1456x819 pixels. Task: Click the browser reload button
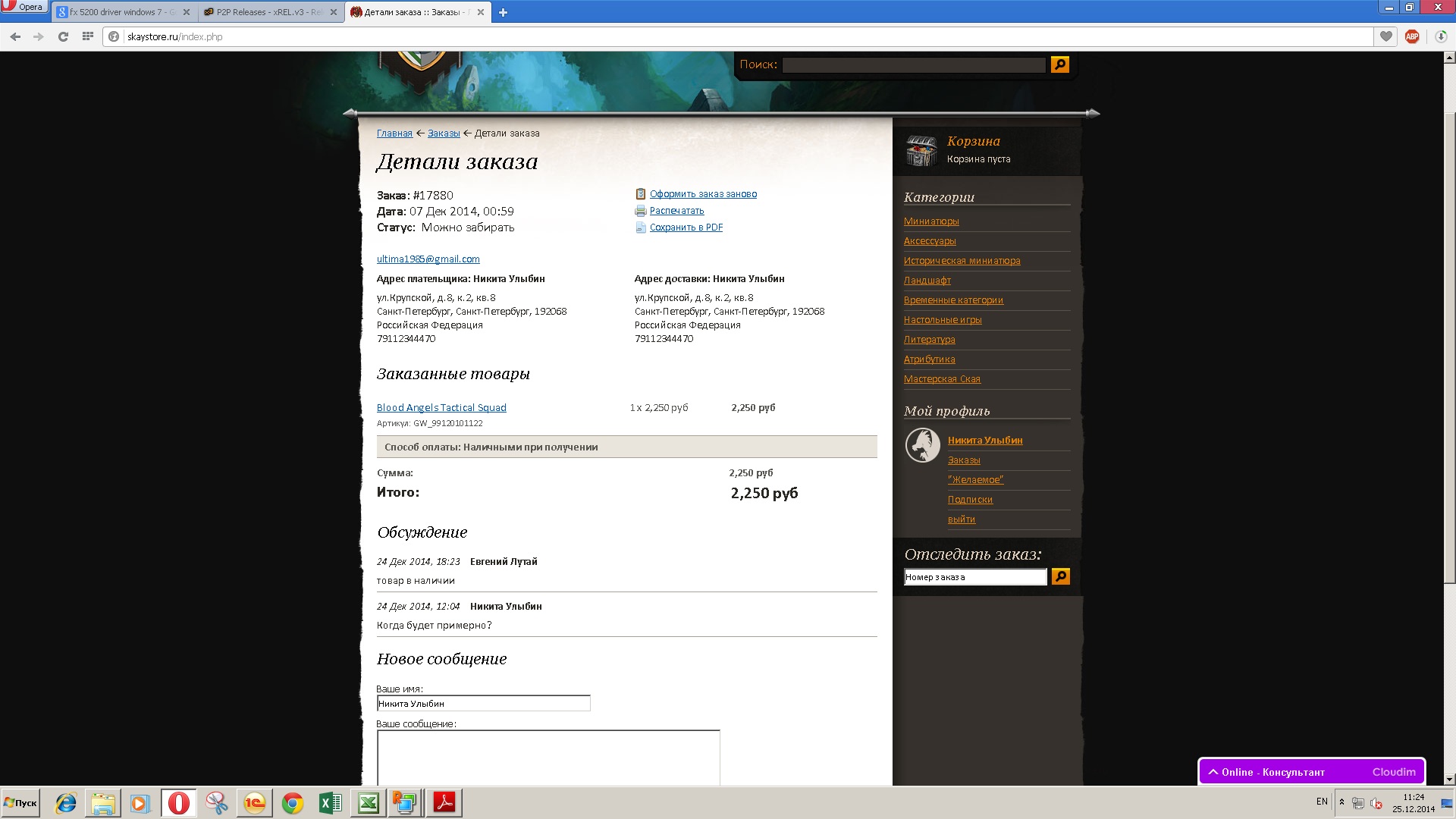click(x=63, y=36)
